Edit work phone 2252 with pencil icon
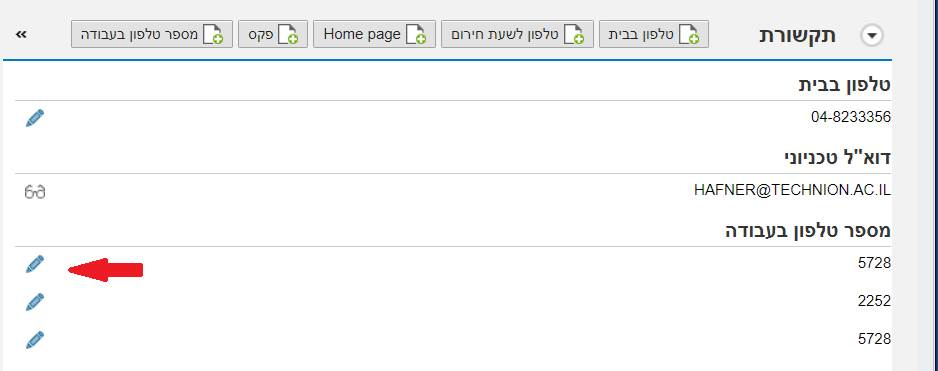The height and width of the screenshot is (371, 938). pos(35,302)
